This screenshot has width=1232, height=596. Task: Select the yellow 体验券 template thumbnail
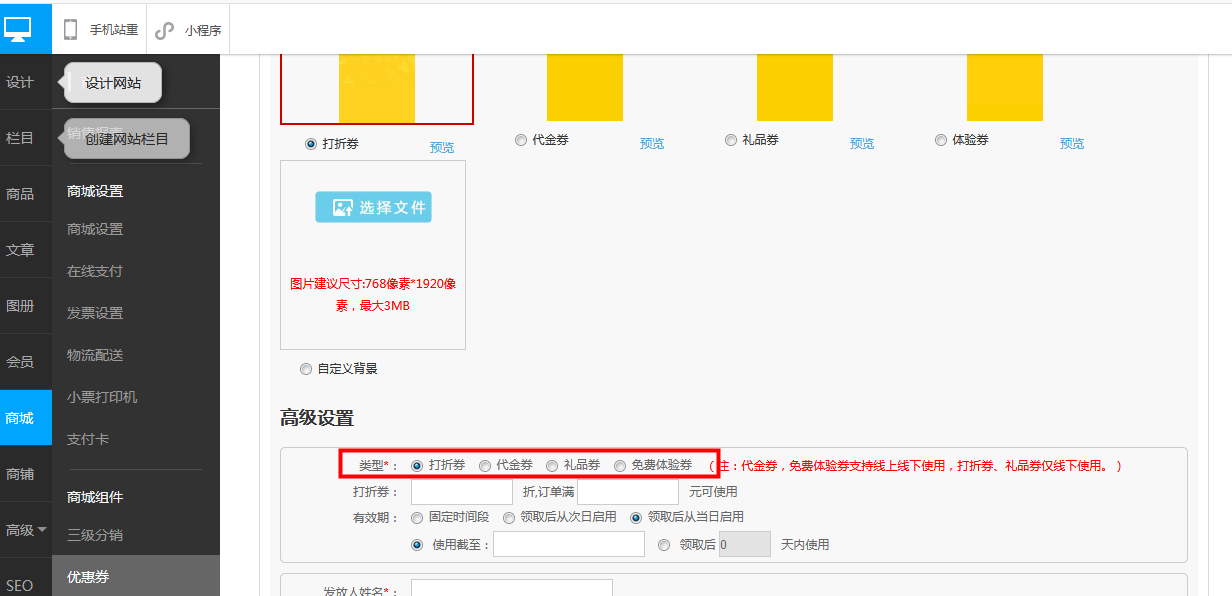click(1005, 88)
